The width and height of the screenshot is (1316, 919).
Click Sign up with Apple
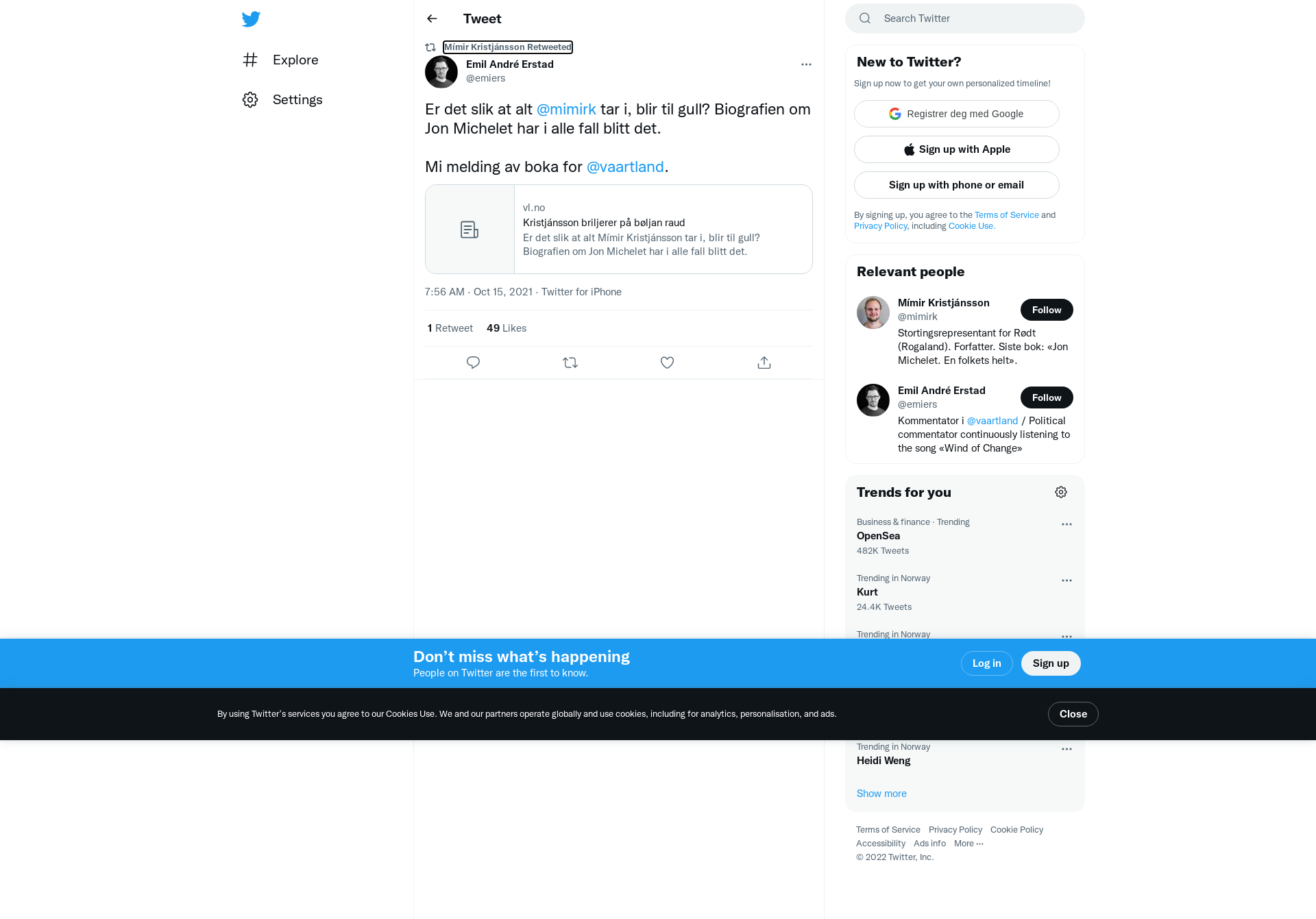[957, 149]
